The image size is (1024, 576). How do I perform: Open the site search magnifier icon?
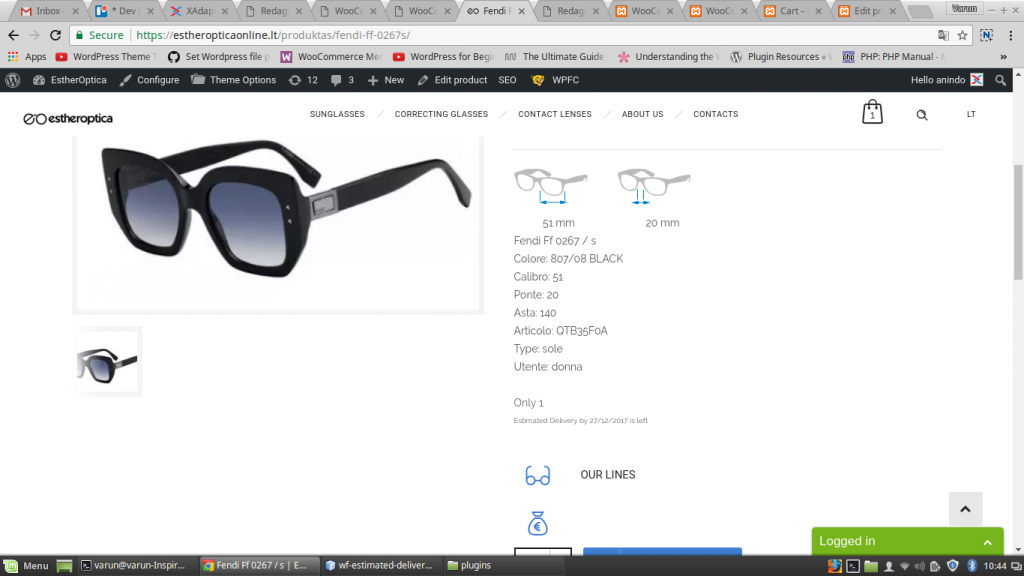tap(921, 115)
